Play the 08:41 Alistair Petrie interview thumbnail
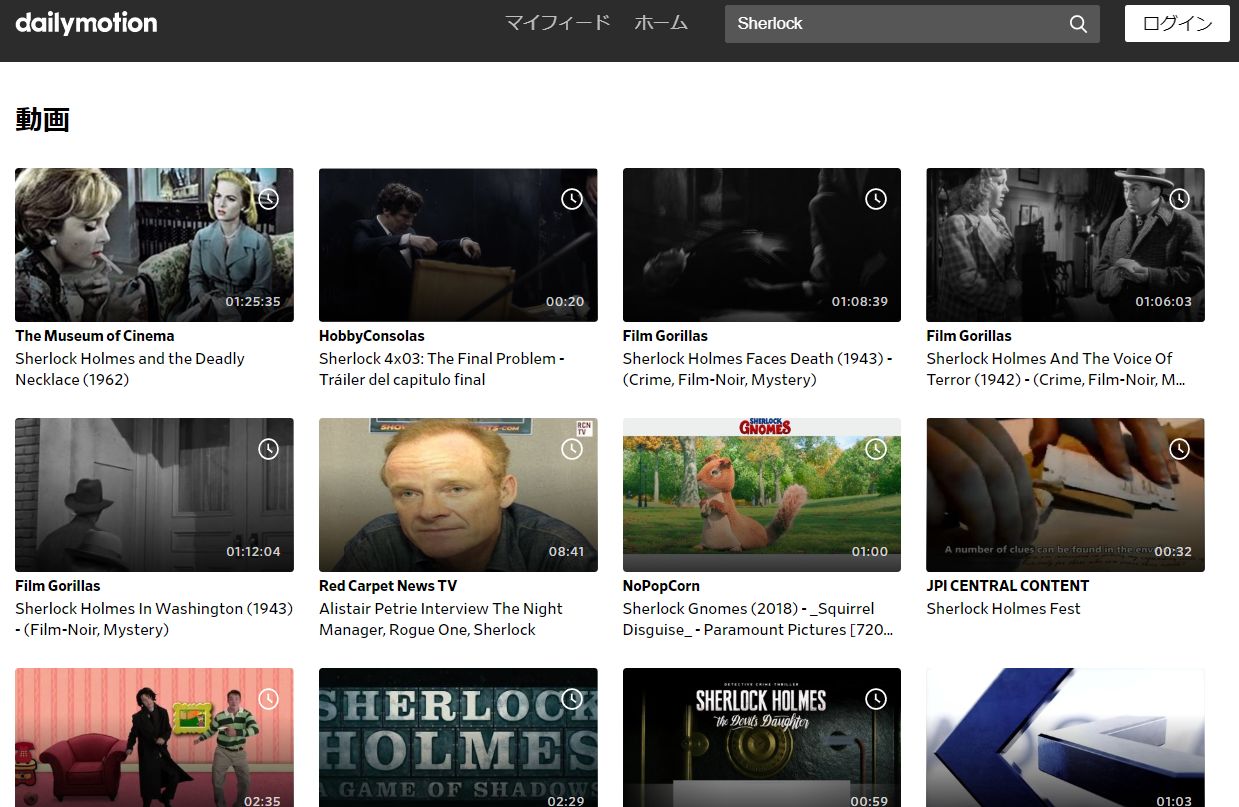This screenshot has height=807, width=1239. tap(458, 495)
